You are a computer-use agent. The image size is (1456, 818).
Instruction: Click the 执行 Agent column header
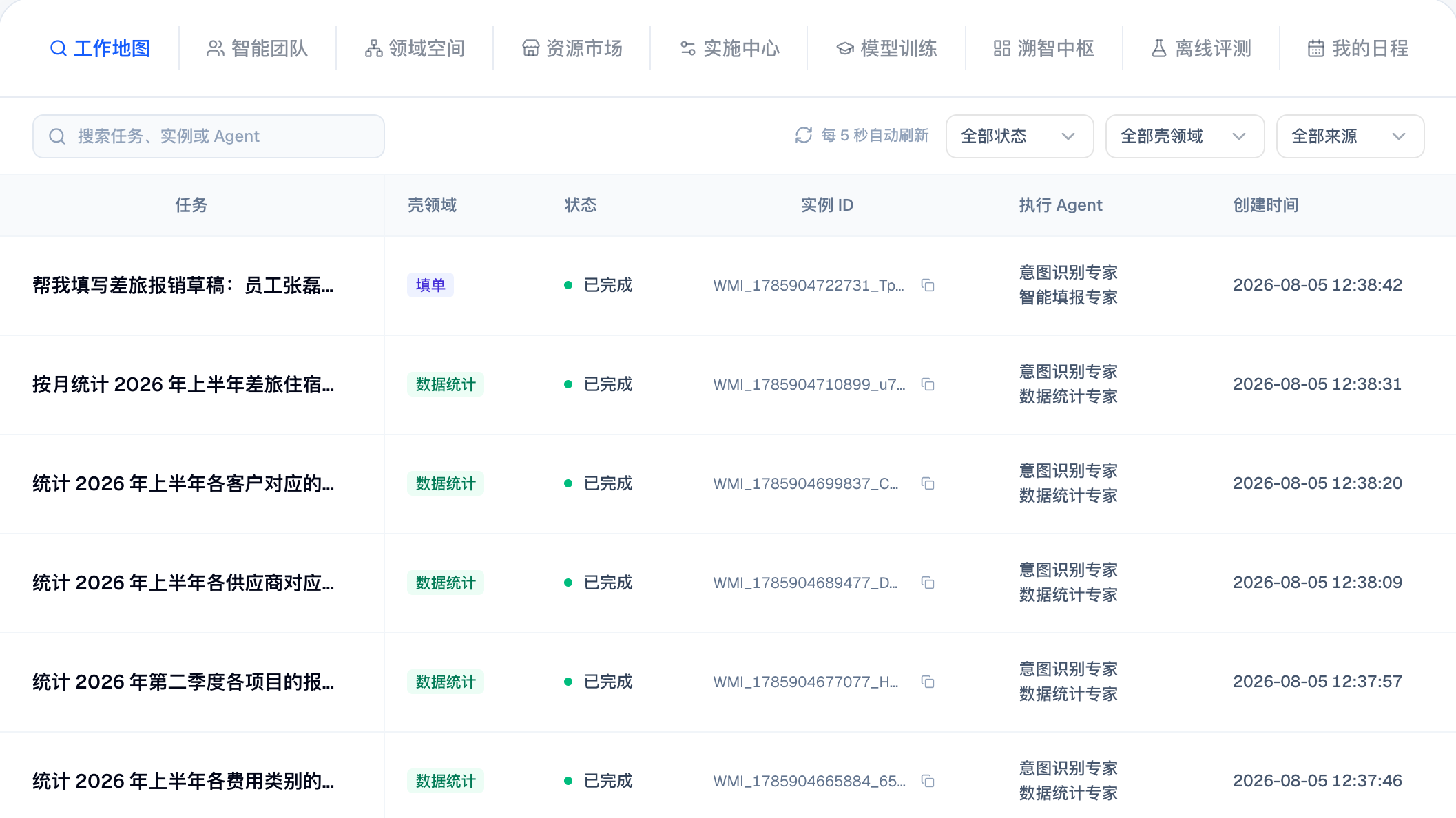click(1061, 205)
